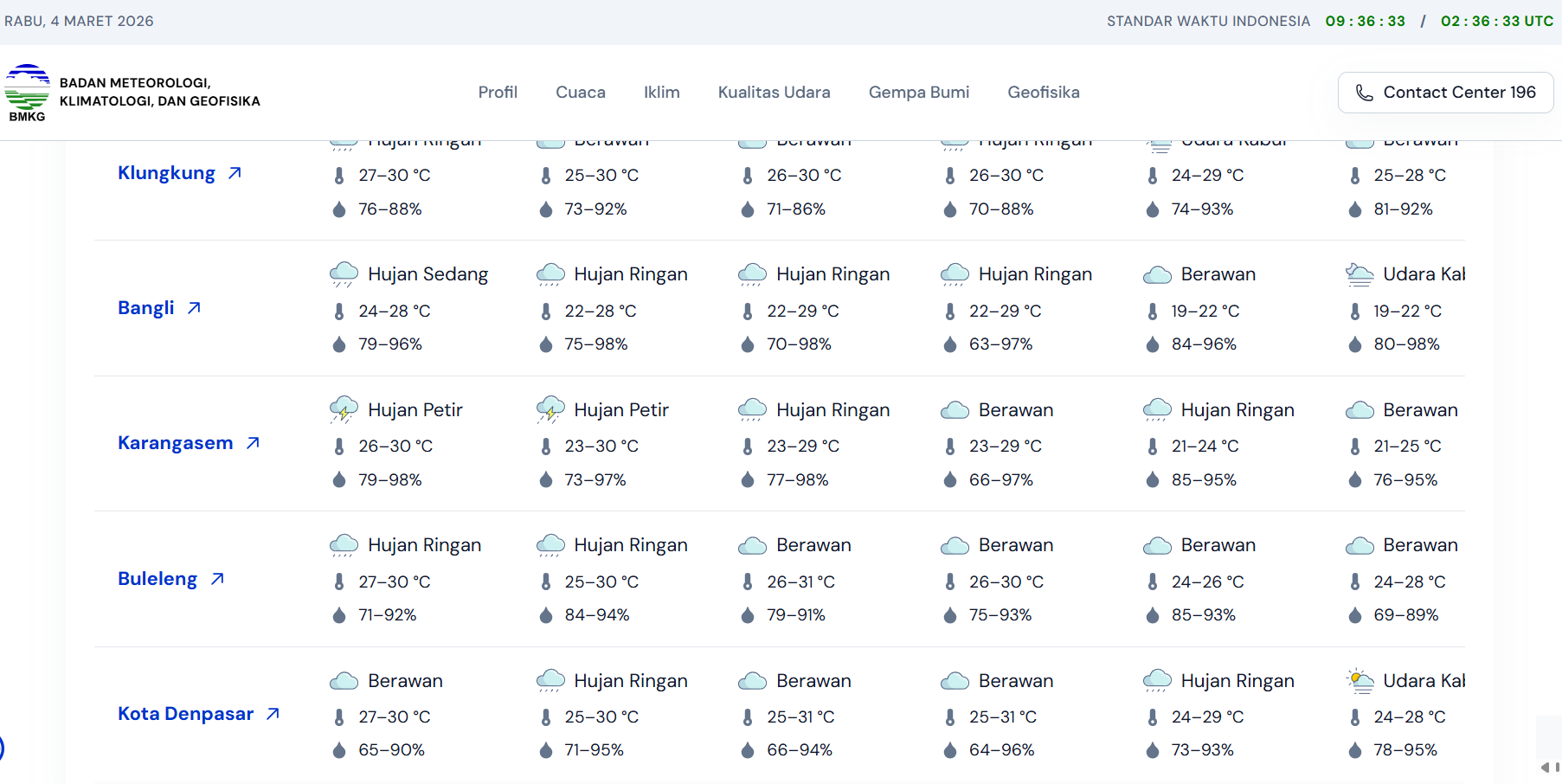Click the arrow icon beside Kota Denpasar
The width and height of the screenshot is (1562, 784).
click(x=273, y=714)
